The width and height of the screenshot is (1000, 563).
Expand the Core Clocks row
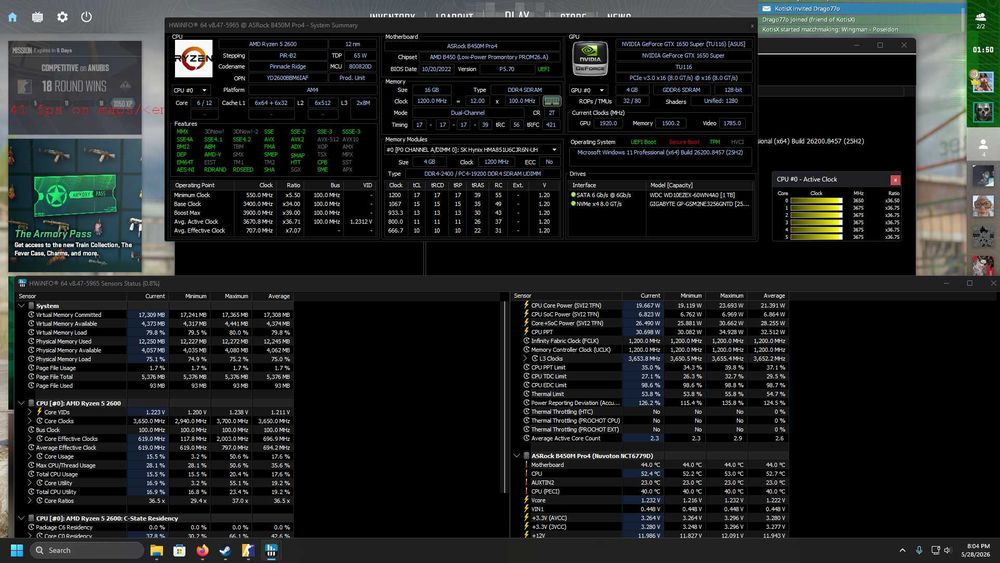tap(30, 421)
